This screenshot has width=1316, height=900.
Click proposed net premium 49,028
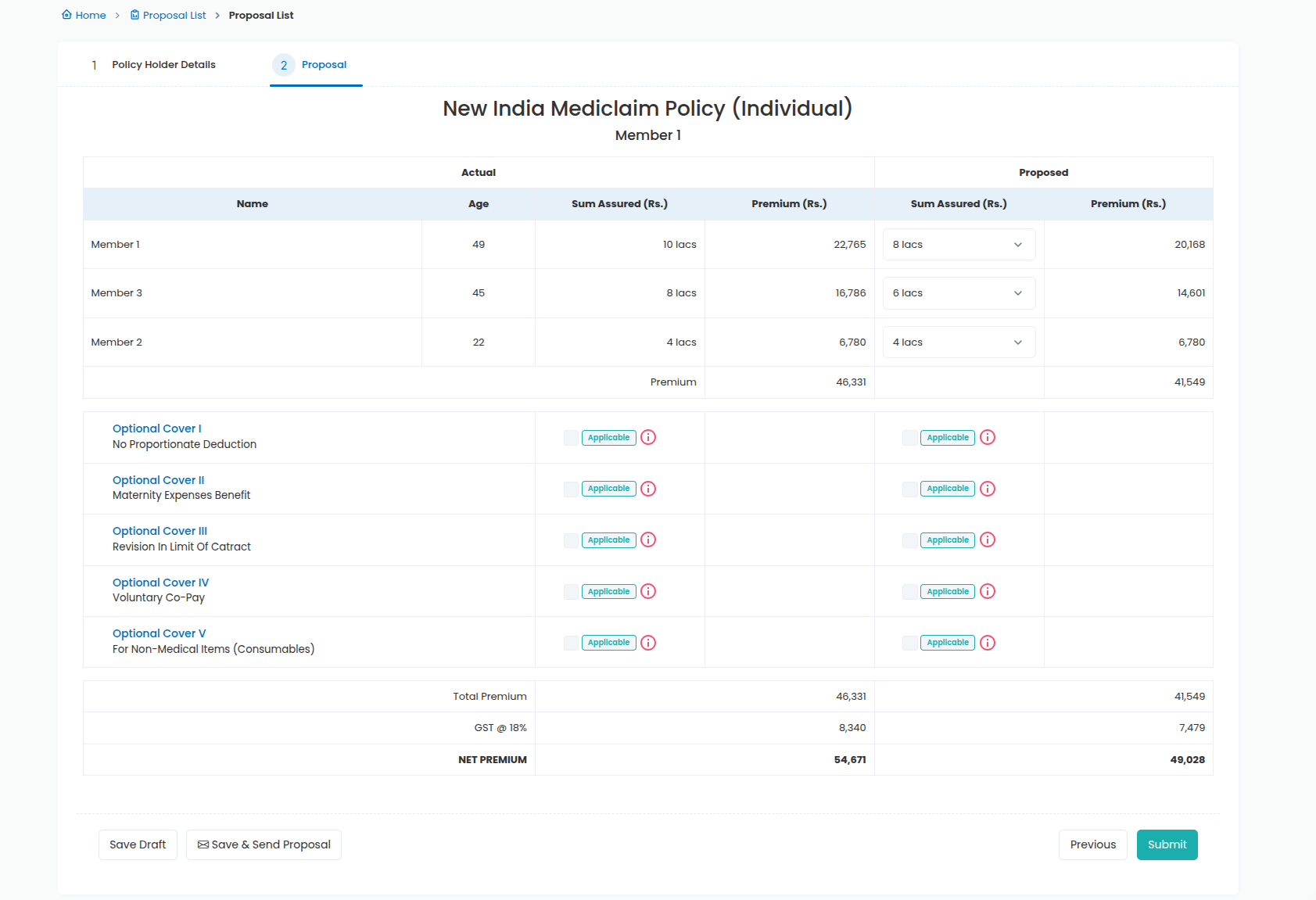(1188, 760)
